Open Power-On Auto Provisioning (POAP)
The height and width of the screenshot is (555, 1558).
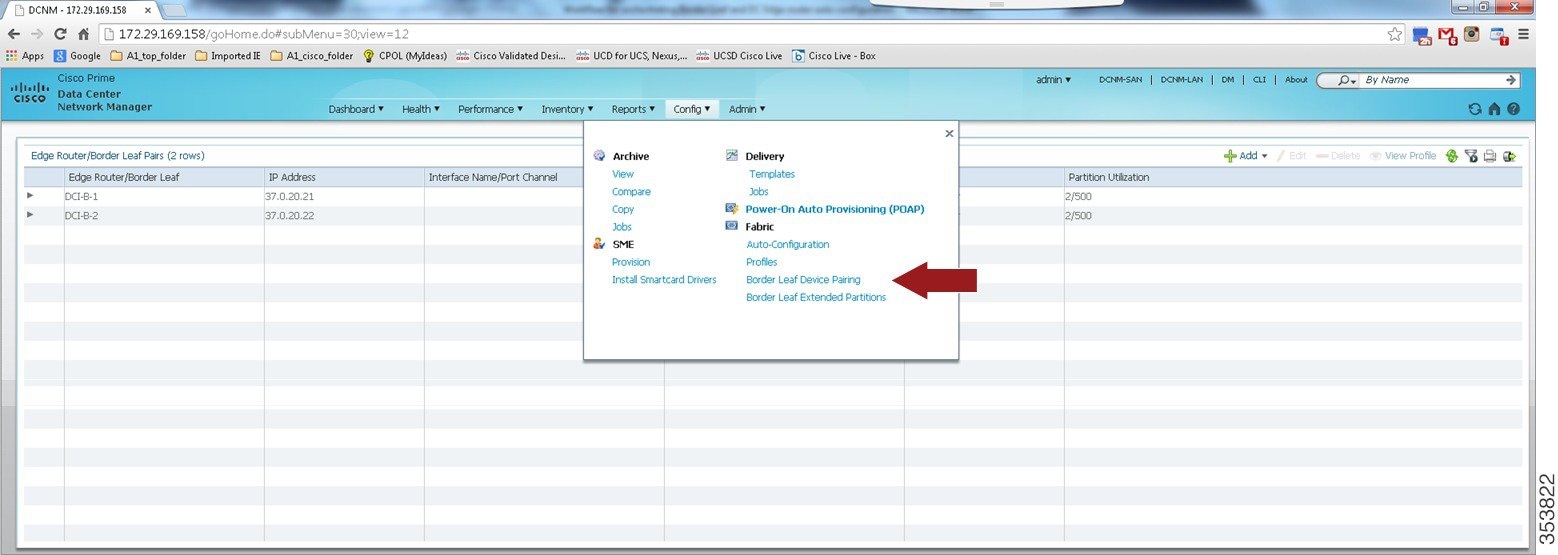pyautogui.click(x=835, y=209)
